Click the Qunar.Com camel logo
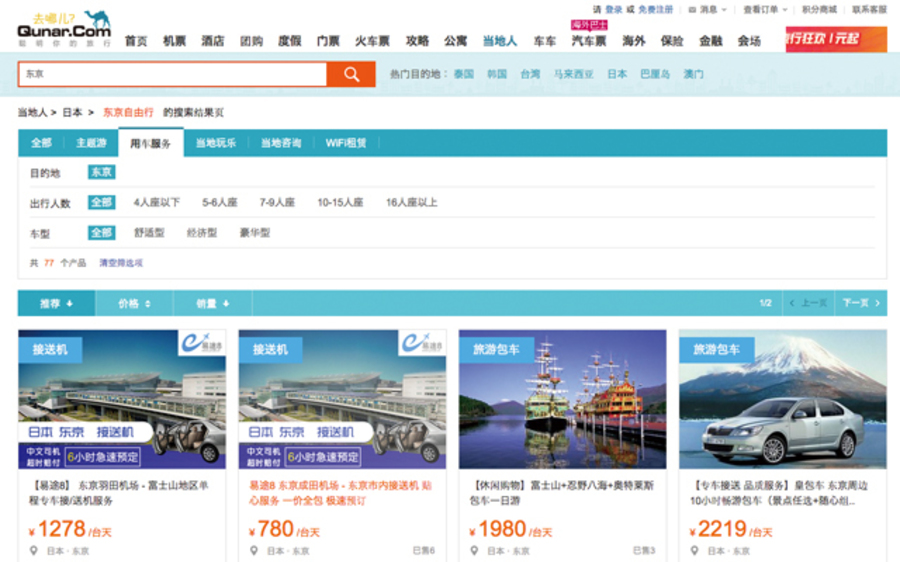This screenshot has width=900, height=562. (x=64, y=26)
